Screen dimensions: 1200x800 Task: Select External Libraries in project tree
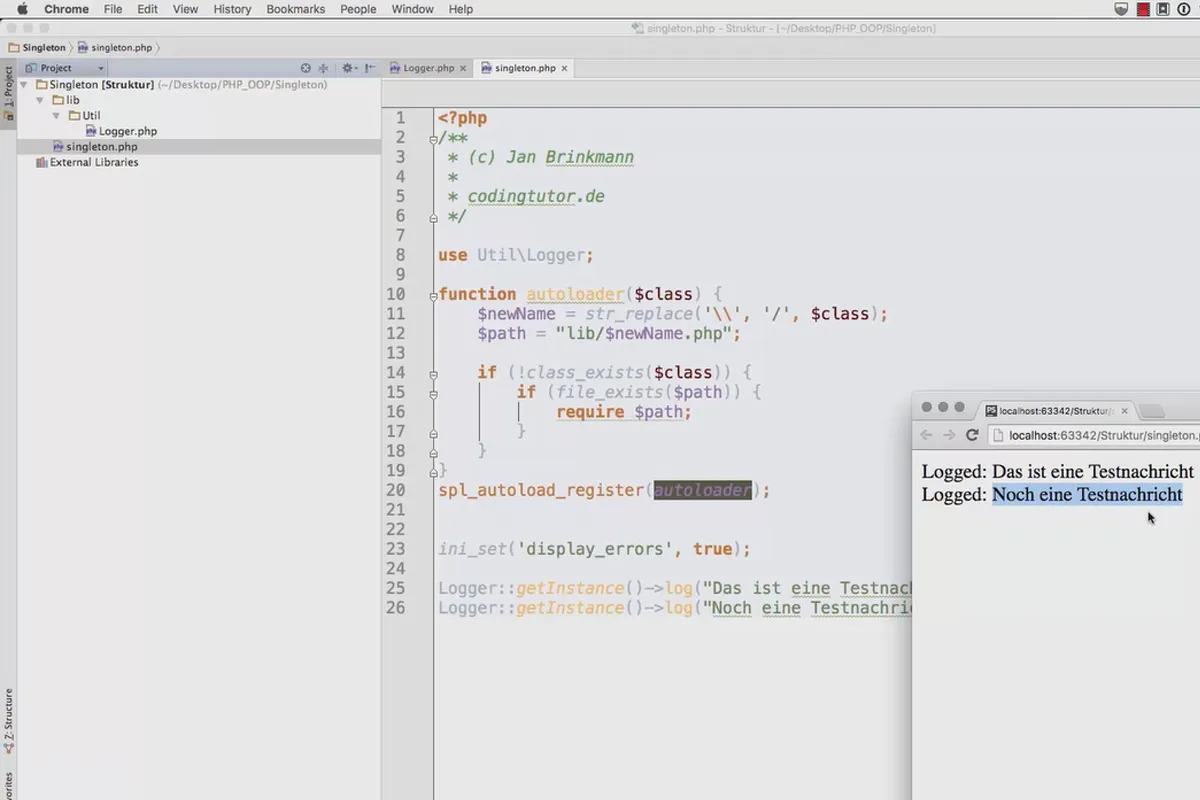pyautogui.click(x=94, y=162)
